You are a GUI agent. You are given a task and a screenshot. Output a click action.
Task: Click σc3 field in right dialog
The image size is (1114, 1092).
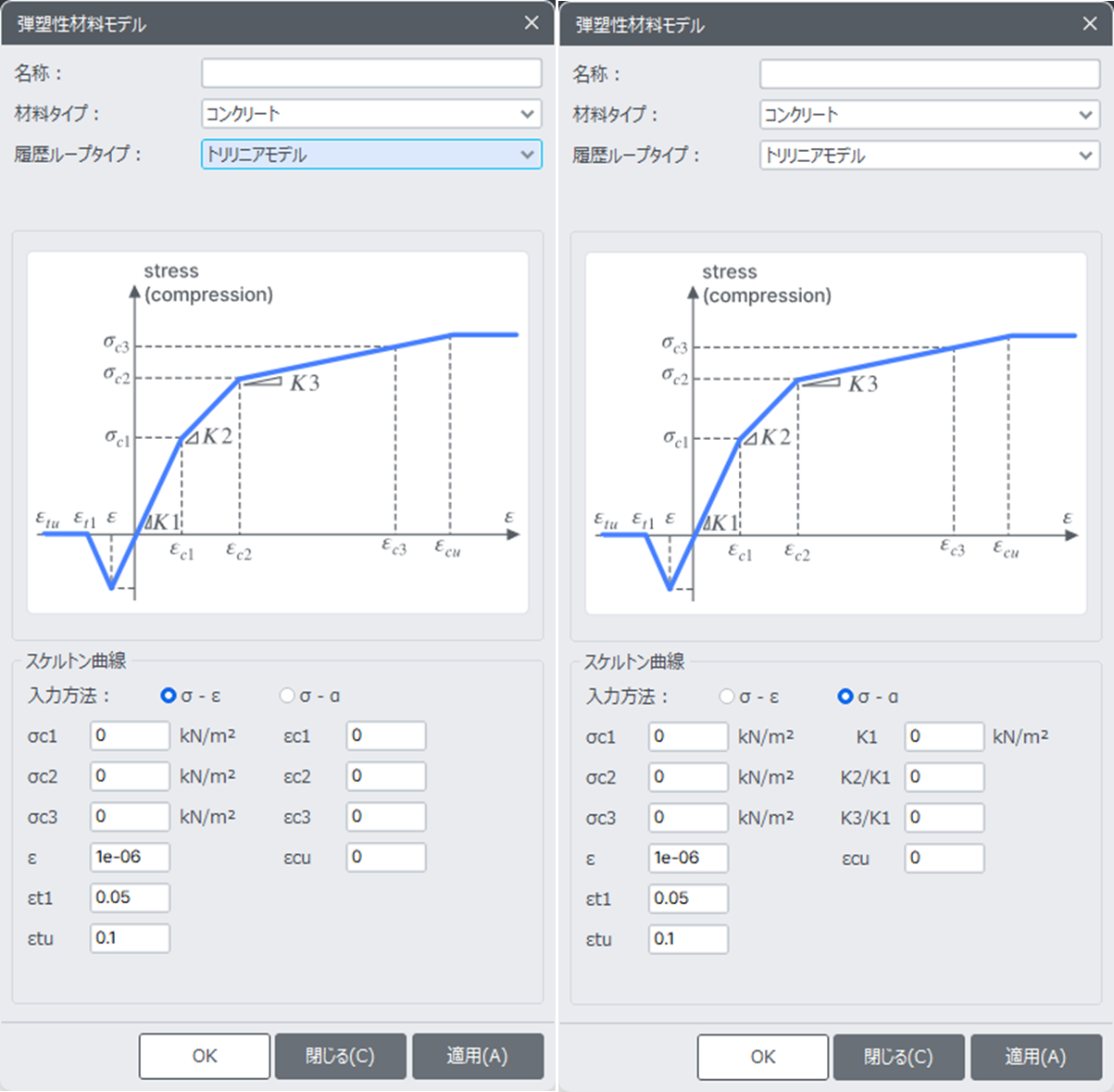[688, 818]
